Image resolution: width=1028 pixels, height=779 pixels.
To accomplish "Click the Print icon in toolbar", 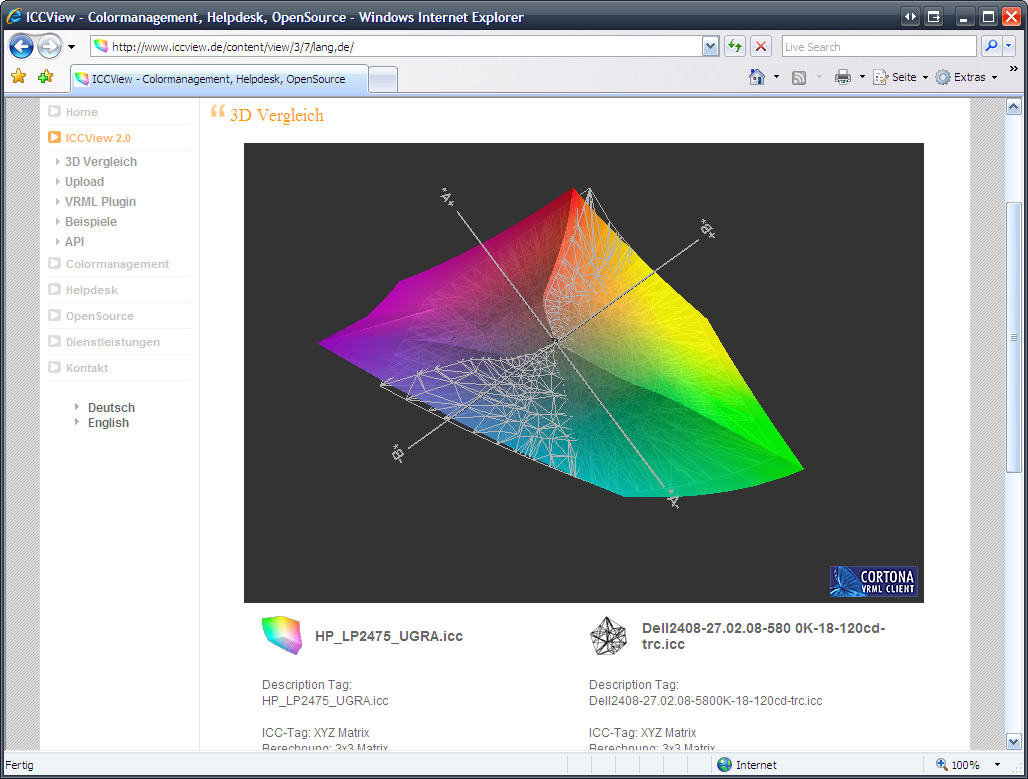I will (843, 77).
